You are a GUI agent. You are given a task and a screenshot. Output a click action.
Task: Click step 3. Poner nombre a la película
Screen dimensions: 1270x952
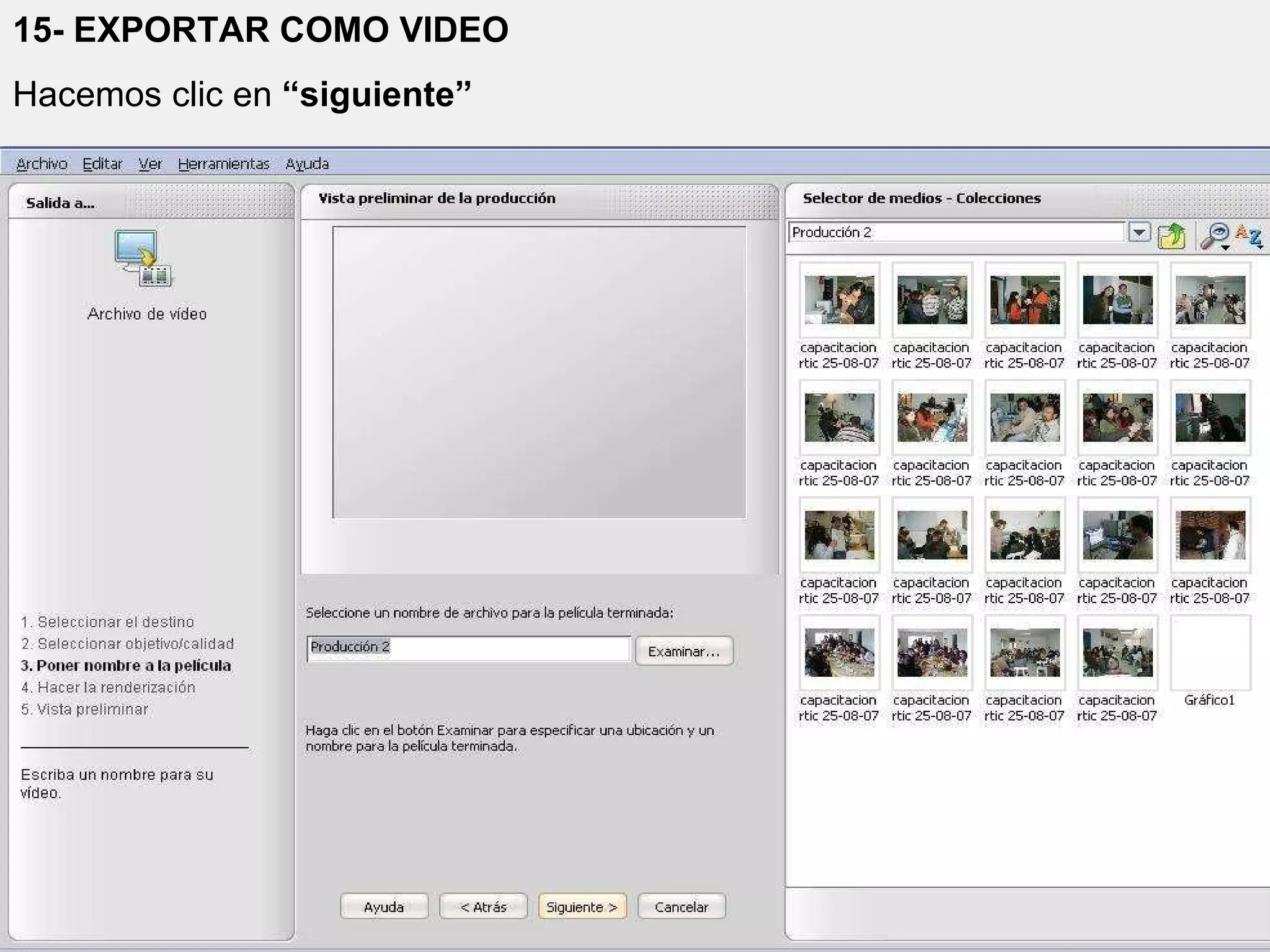[126, 666]
